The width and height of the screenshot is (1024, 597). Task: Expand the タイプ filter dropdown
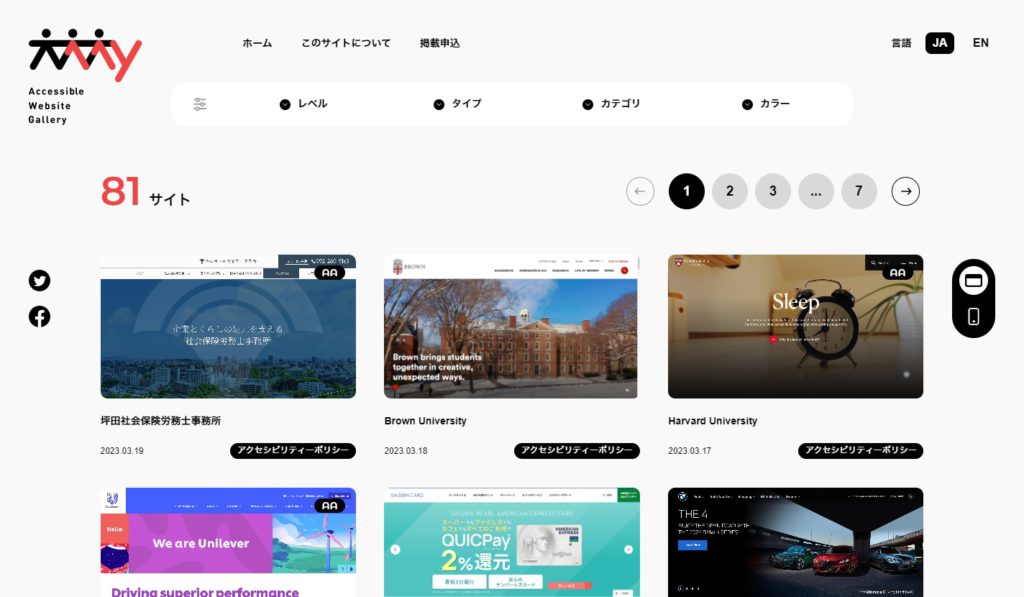point(458,104)
